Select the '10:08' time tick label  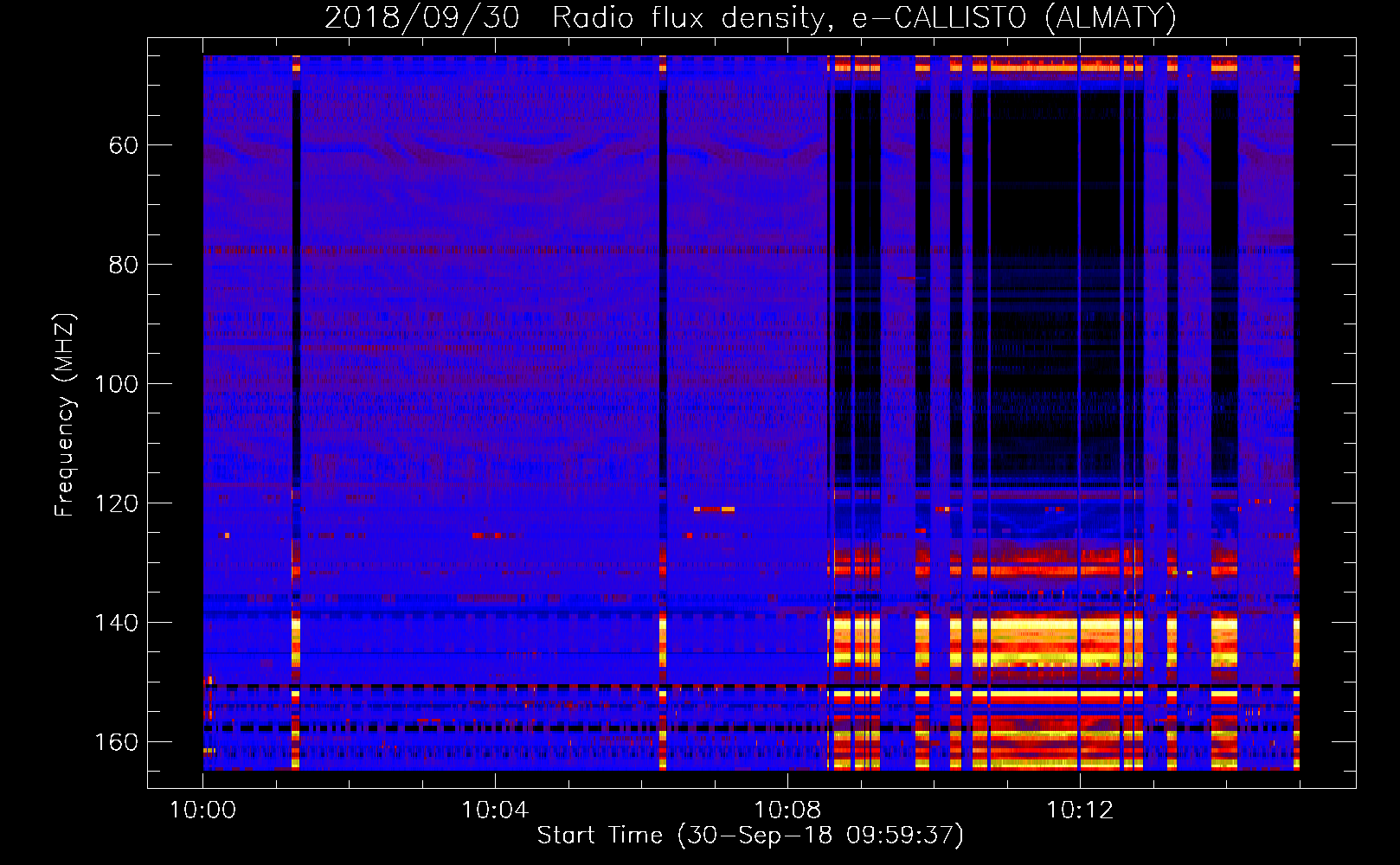click(x=787, y=811)
